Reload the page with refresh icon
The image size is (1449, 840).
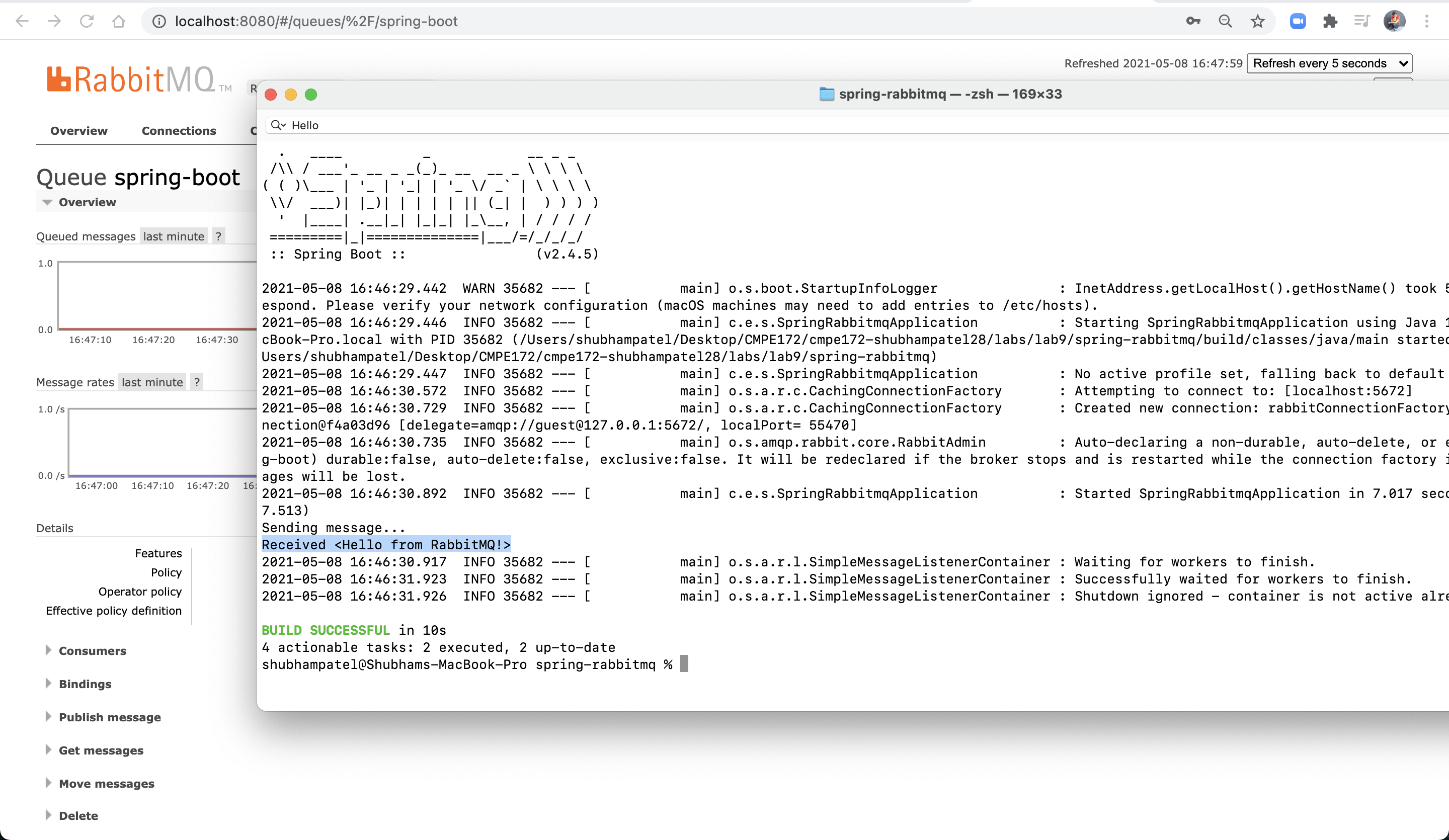[86, 21]
